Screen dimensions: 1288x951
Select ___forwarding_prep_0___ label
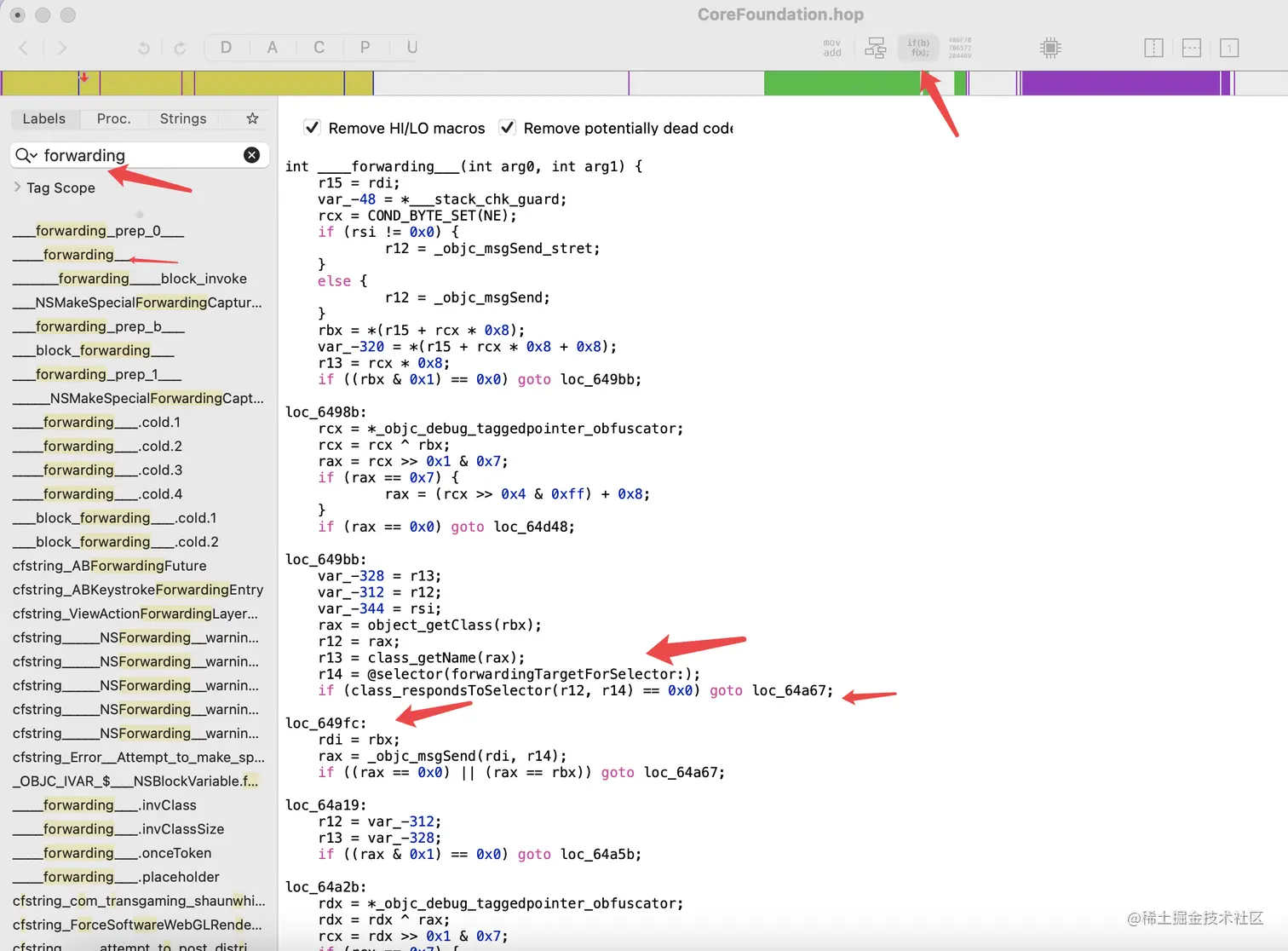point(99,231)
